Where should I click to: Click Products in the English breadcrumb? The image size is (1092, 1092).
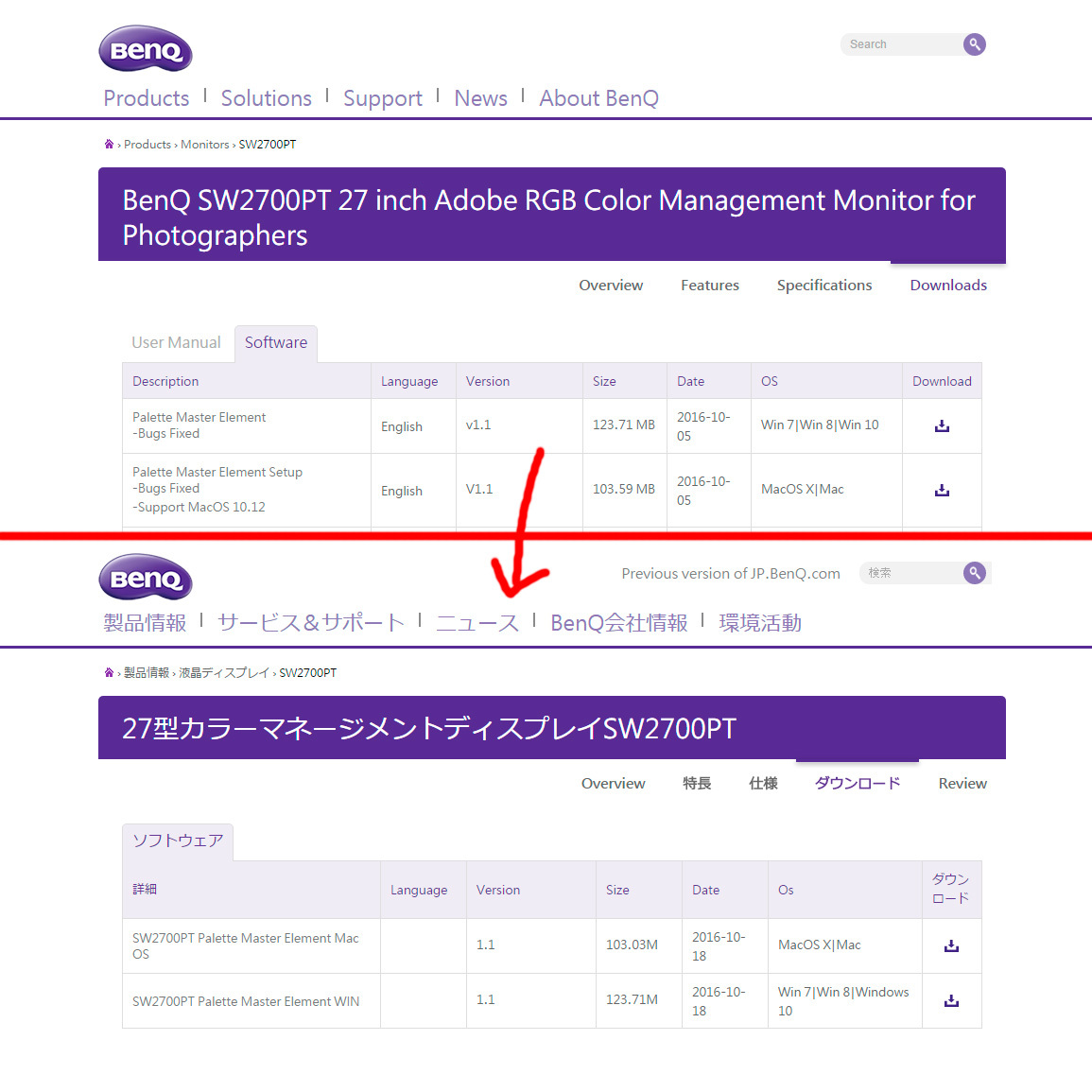(147, 144)
